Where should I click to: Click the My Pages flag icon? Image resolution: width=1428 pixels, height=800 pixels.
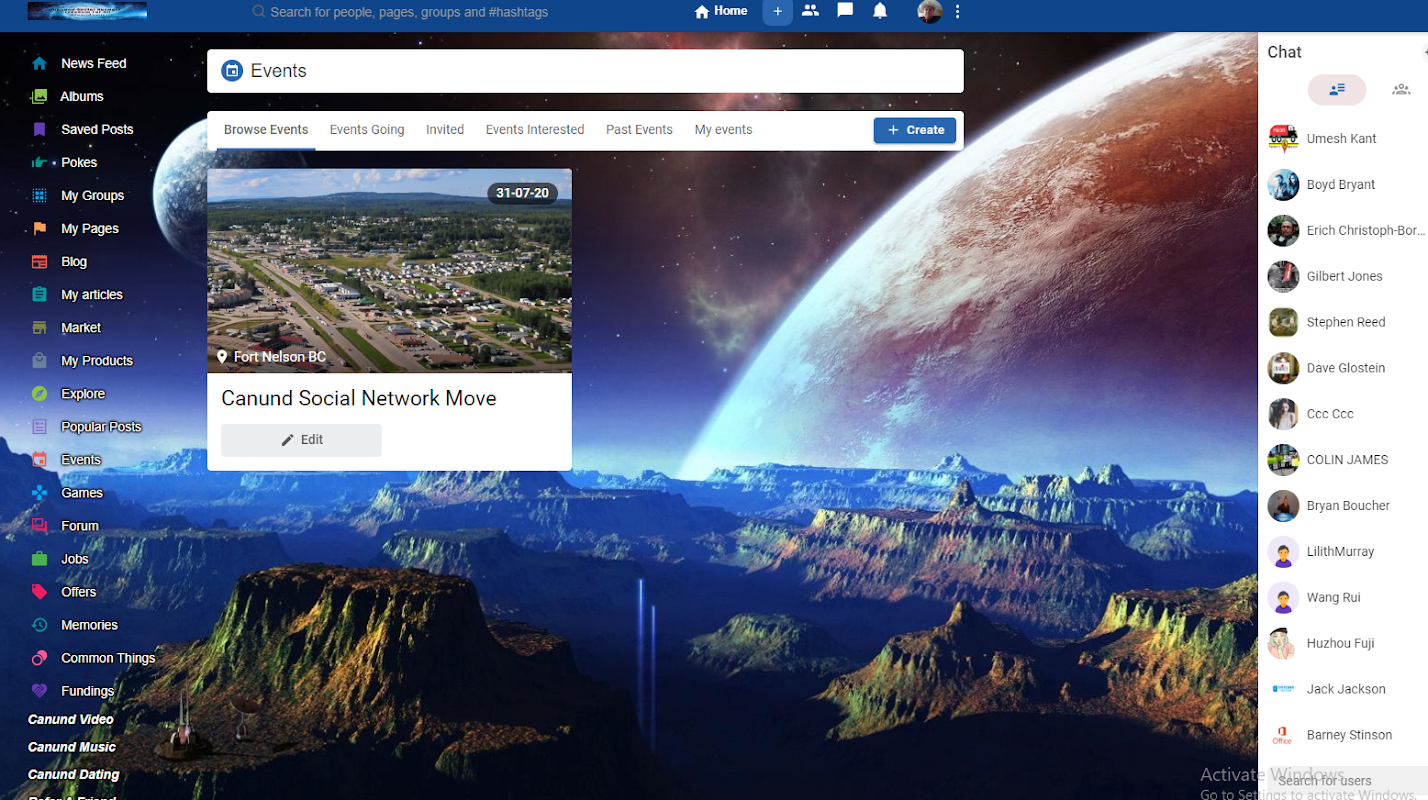39,228
